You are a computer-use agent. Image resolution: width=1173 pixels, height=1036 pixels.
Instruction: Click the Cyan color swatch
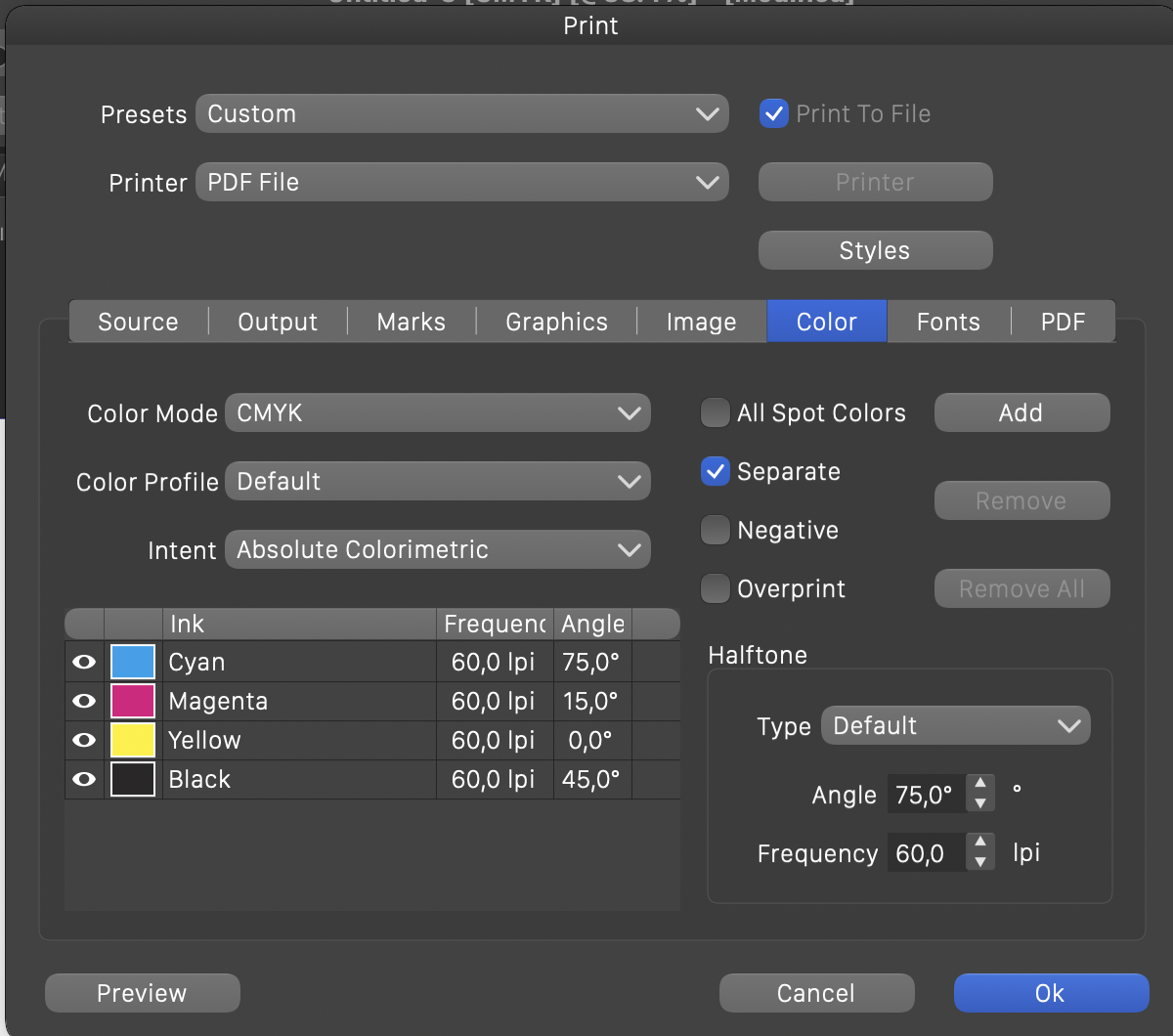tap(133, 662)
